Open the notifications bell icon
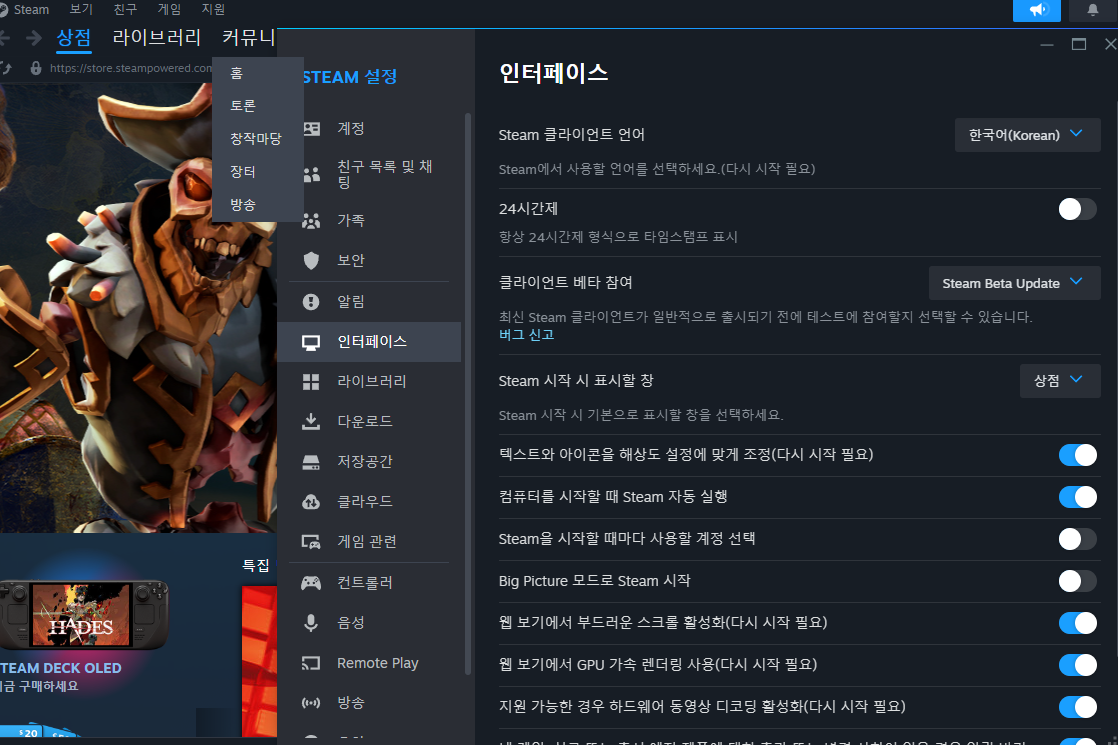The height and width of the screenshot is (745, 1118). tap(1092, 10)
